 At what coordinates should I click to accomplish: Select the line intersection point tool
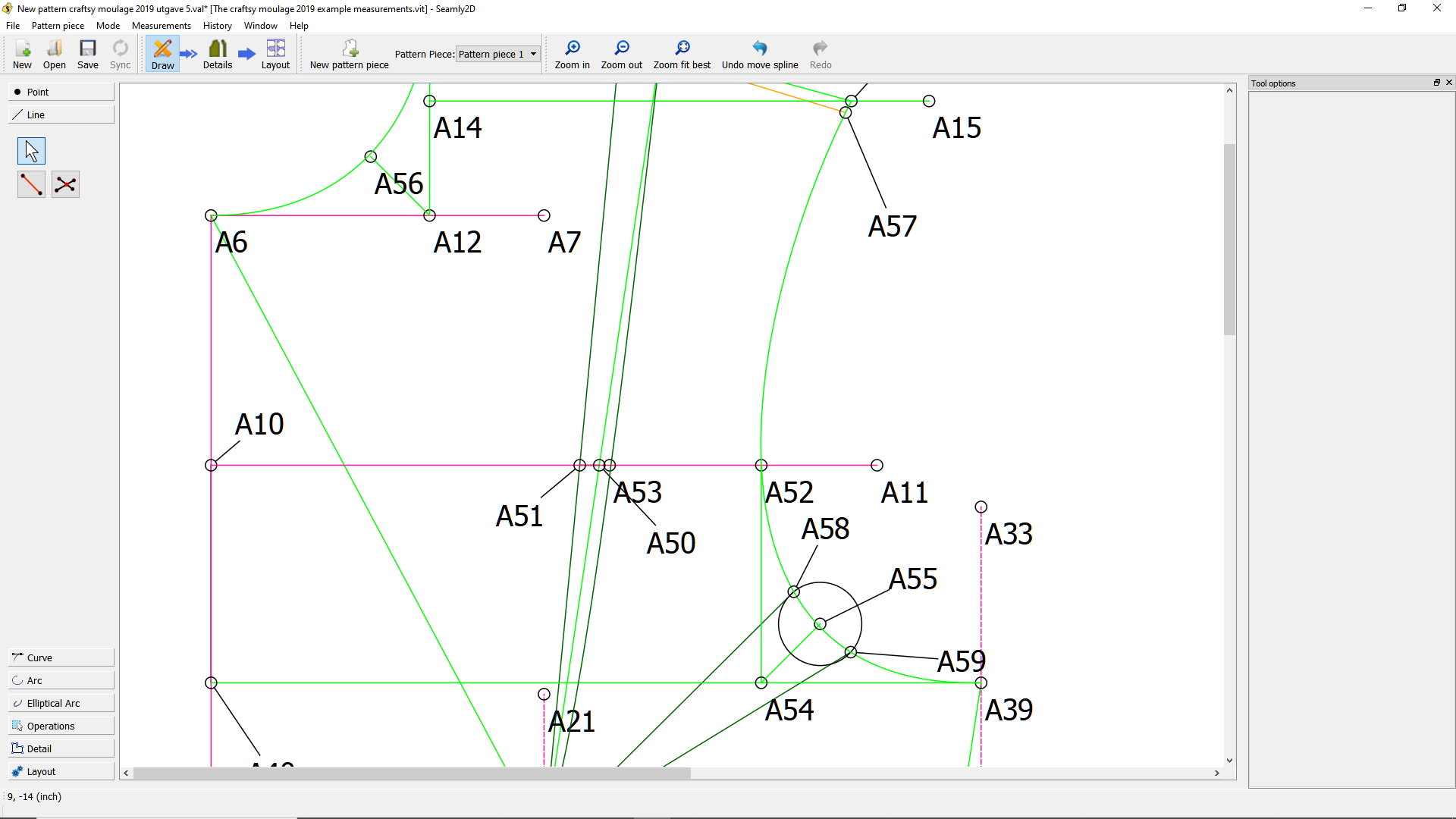point(65,184)
